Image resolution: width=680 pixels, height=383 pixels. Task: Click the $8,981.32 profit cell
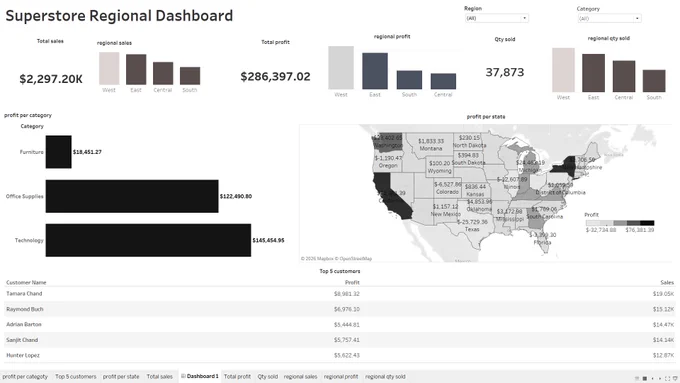(x=347, y=294)
